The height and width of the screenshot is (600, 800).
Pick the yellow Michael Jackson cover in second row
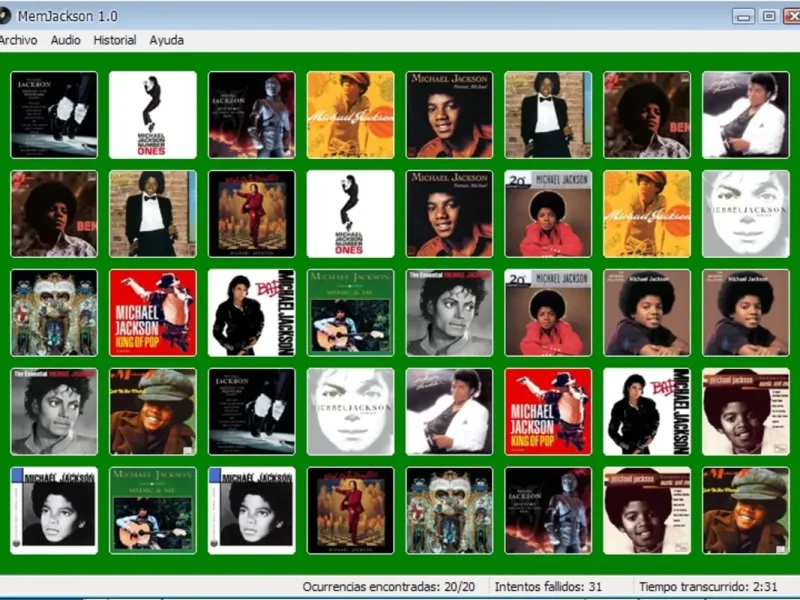[x=647, y=214]
